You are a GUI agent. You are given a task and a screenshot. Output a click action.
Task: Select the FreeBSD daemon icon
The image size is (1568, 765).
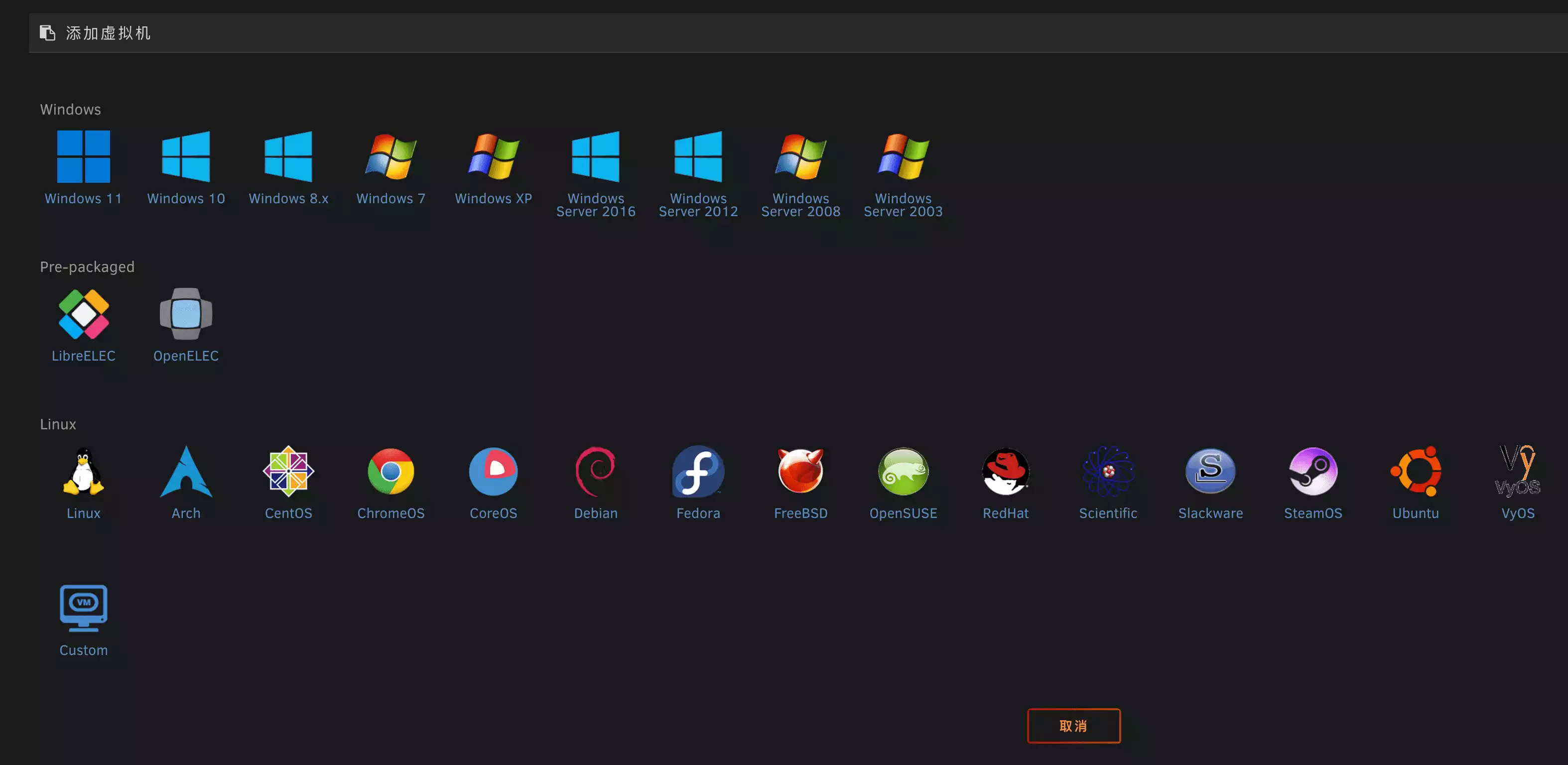800,472
